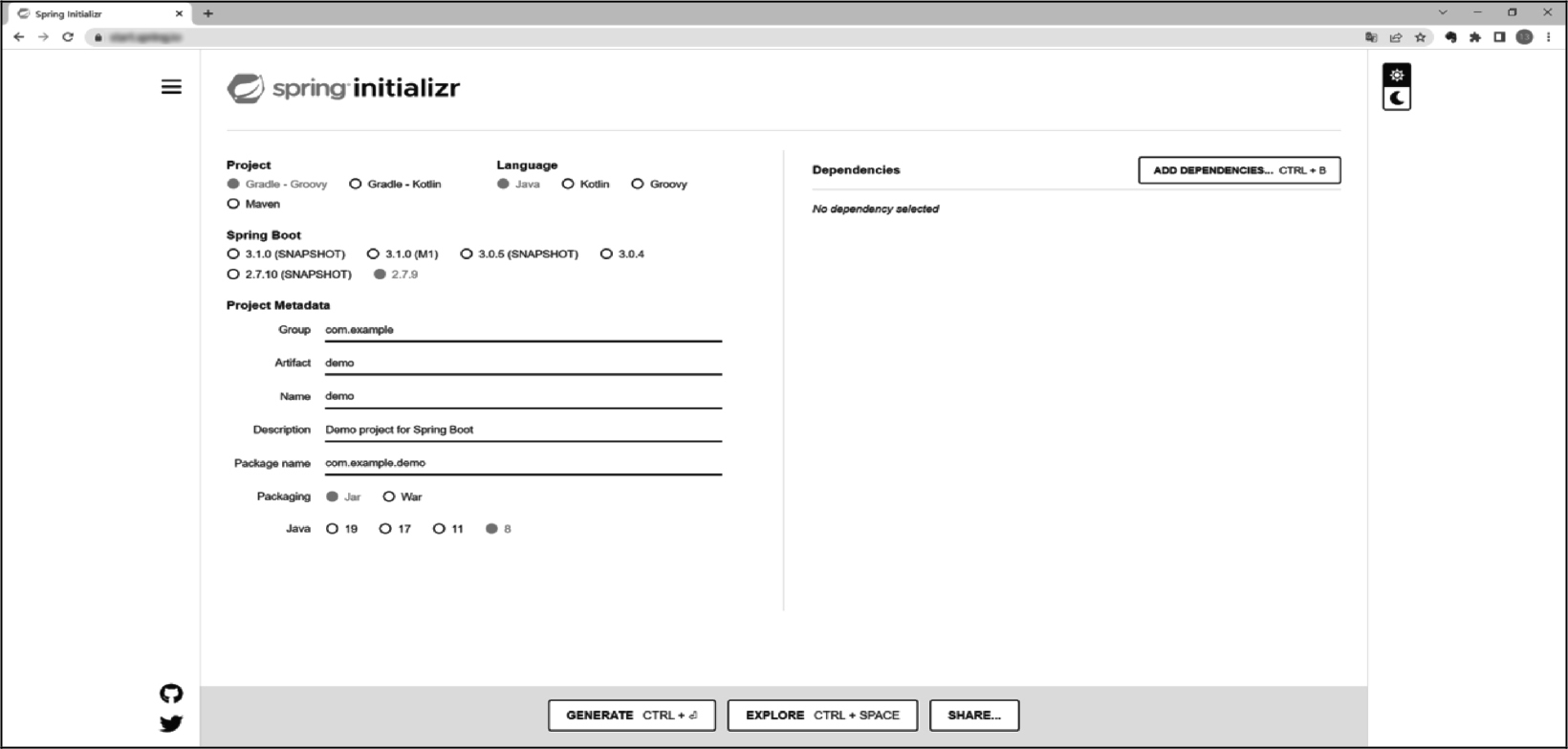Click the Name input field
The width and height of the screenshot is (1568, 749).
523,396
